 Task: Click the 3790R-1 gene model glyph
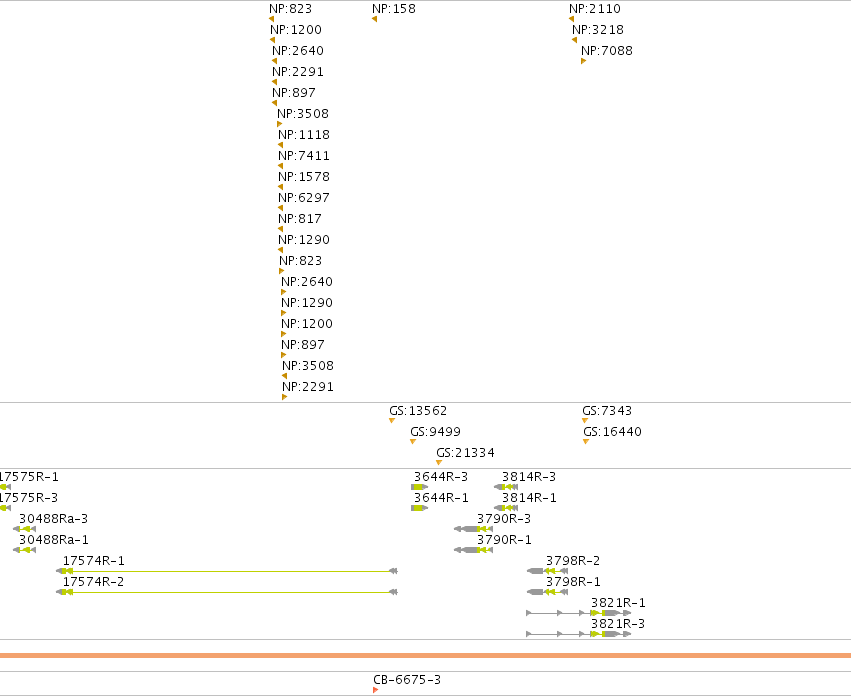coord(473,550)
